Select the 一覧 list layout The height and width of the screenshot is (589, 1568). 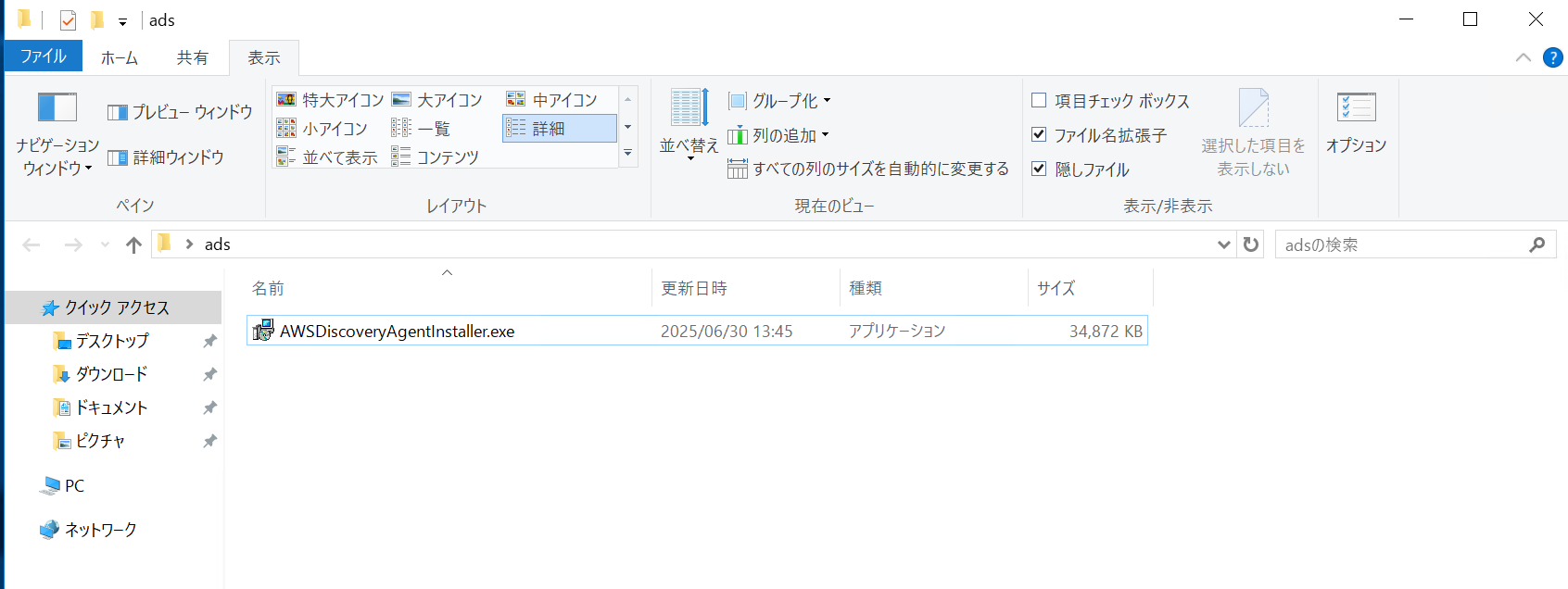click(x=421, y=129)
